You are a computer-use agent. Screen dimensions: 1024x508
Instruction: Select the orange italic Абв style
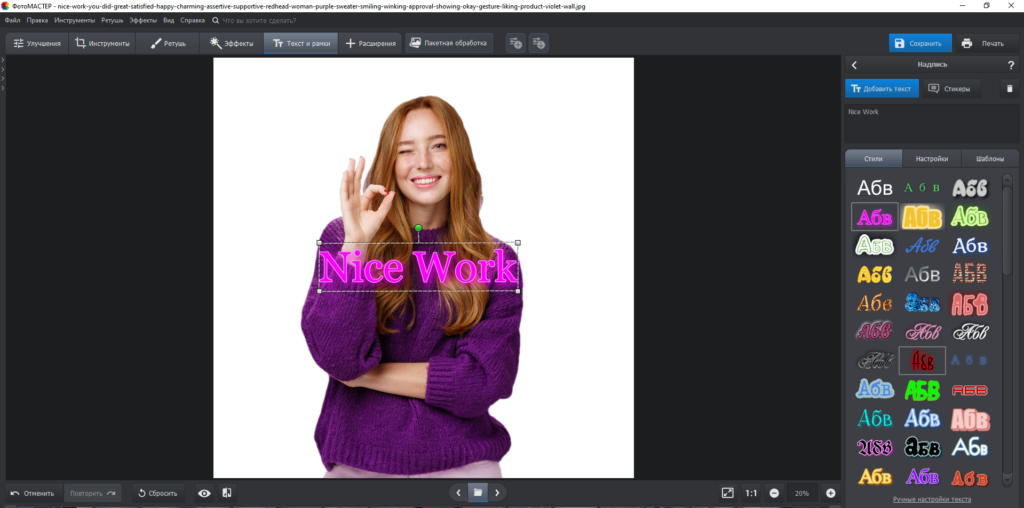click(874, 303)
